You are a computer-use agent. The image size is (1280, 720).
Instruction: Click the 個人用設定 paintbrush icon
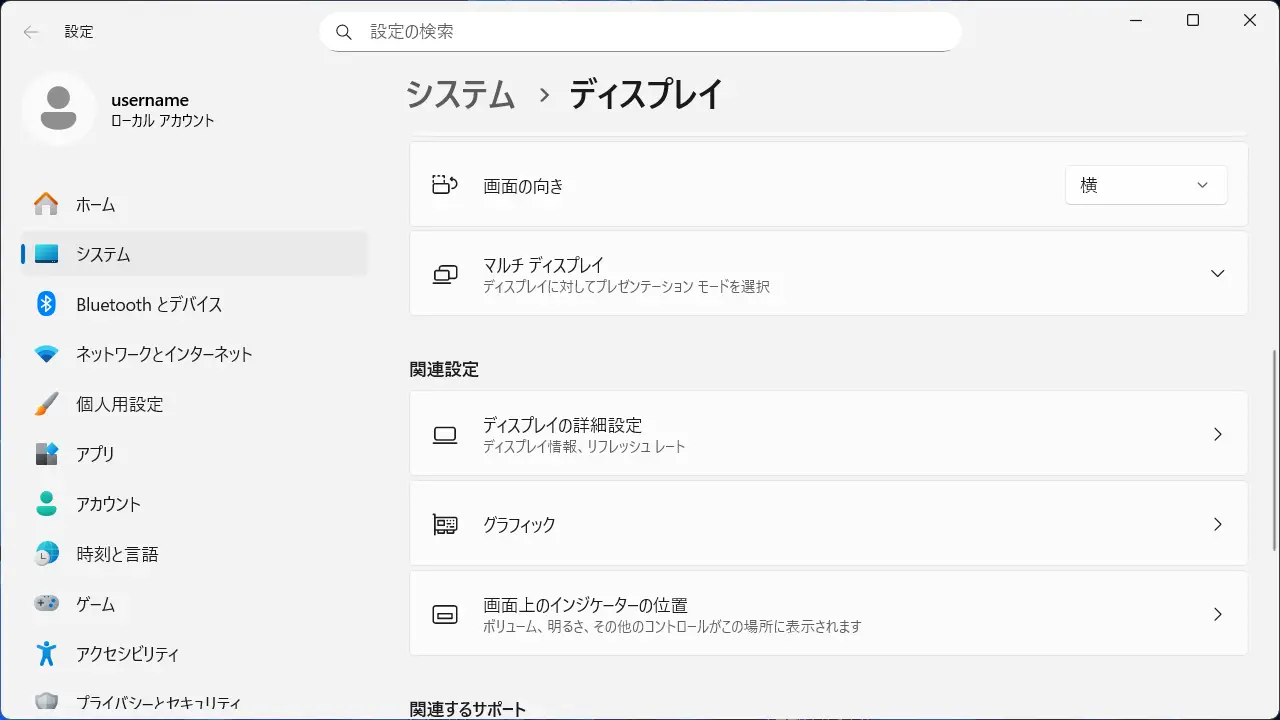coord(46,404)
